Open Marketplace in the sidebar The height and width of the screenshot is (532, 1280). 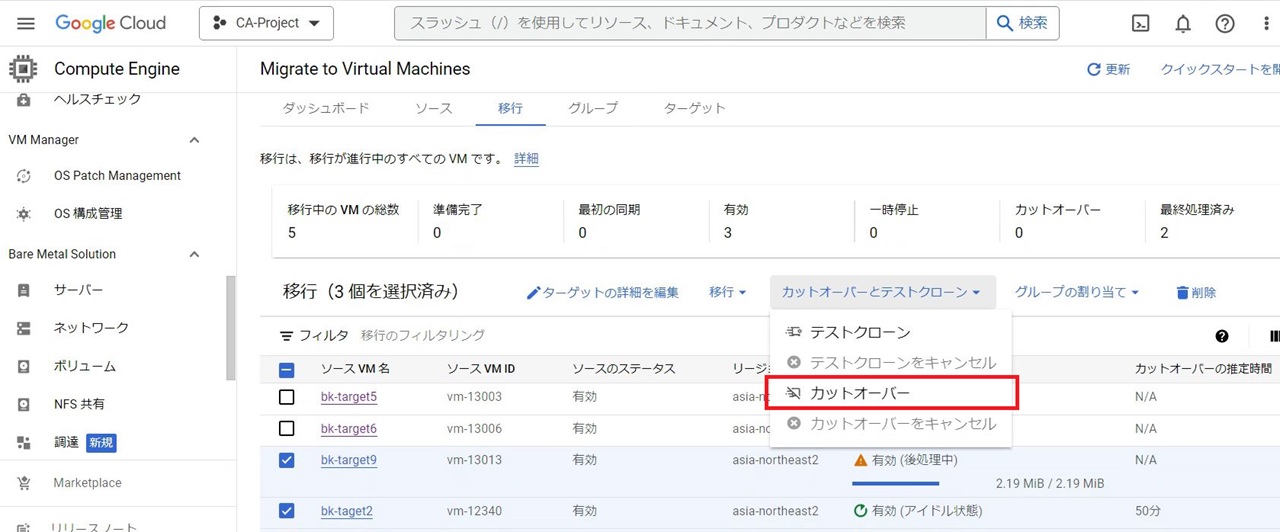click(87, 483)
